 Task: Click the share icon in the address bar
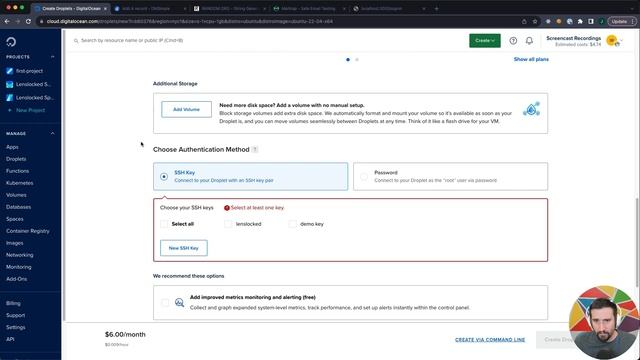tap(524, 21)
